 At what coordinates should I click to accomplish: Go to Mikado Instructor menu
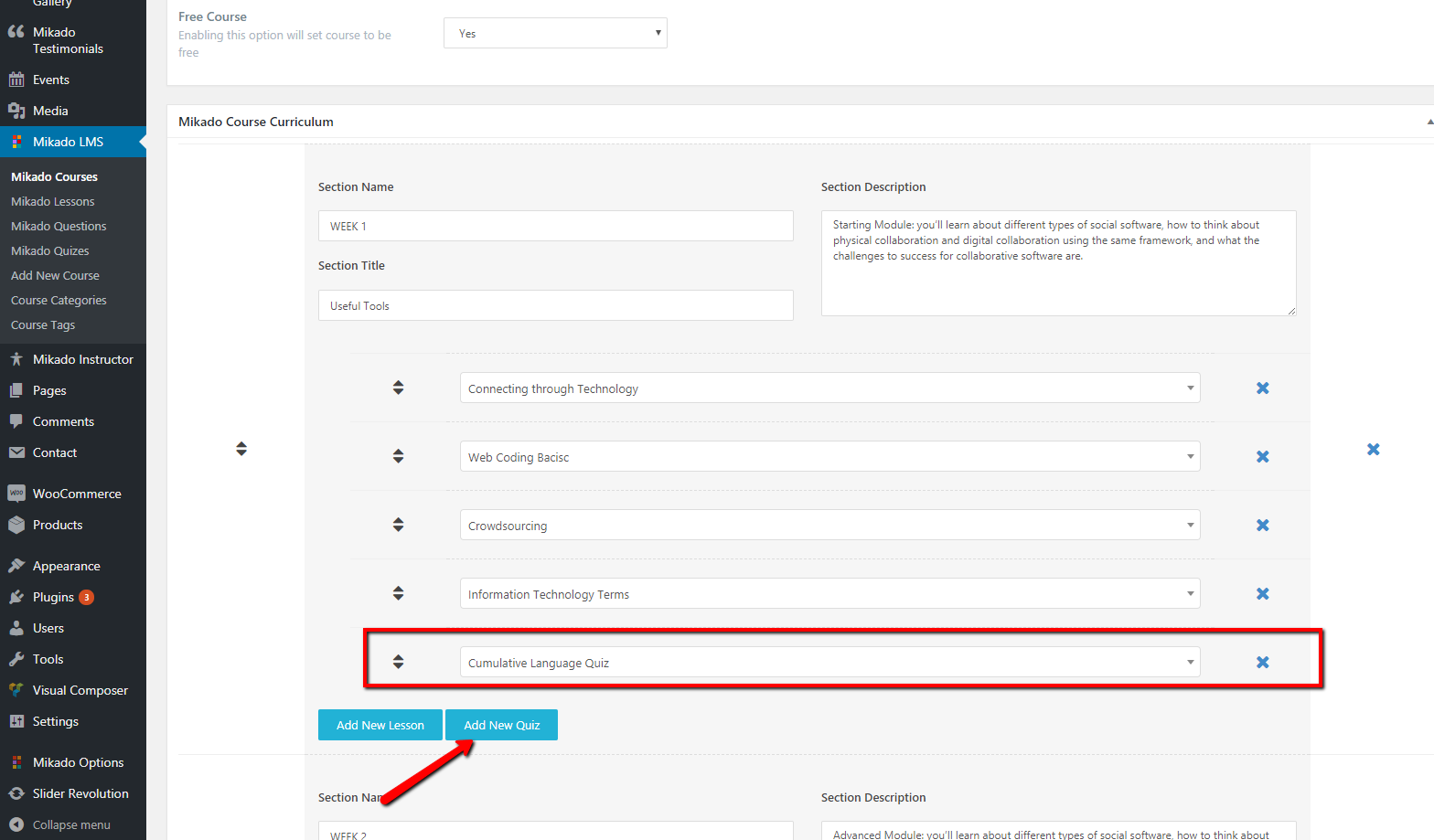click(x=73, y=359)
